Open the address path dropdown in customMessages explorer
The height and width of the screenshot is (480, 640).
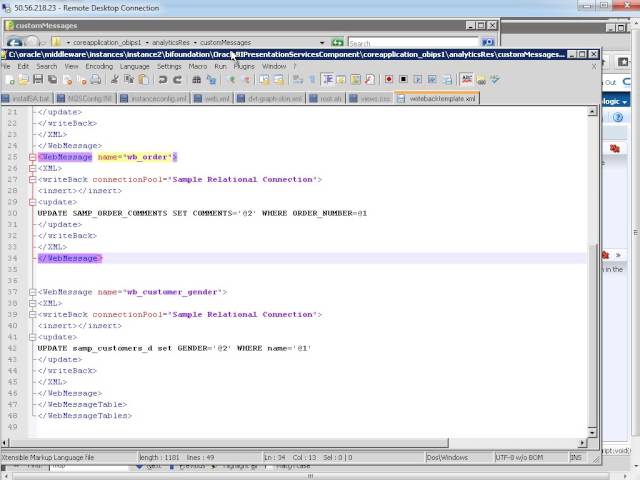[322, 42]
